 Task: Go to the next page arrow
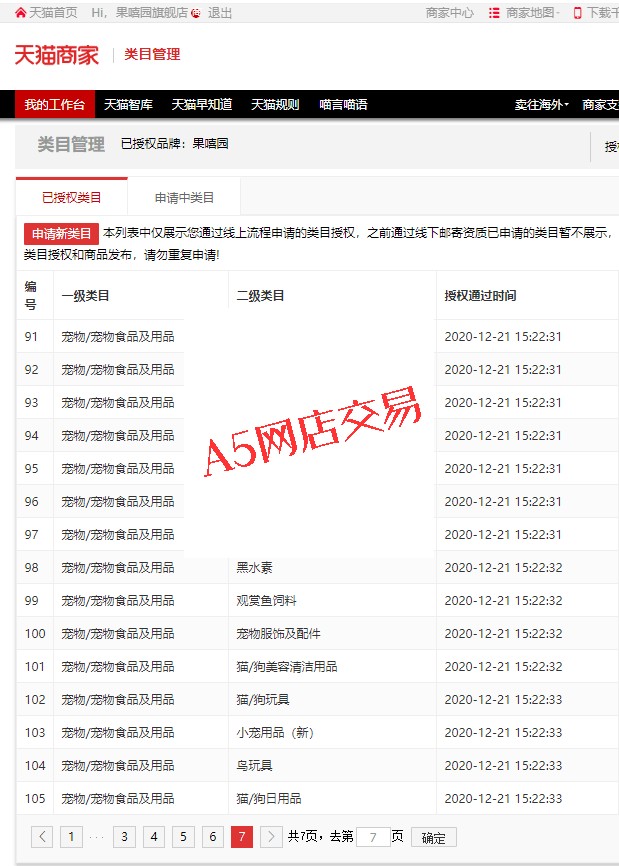point(271,837)
